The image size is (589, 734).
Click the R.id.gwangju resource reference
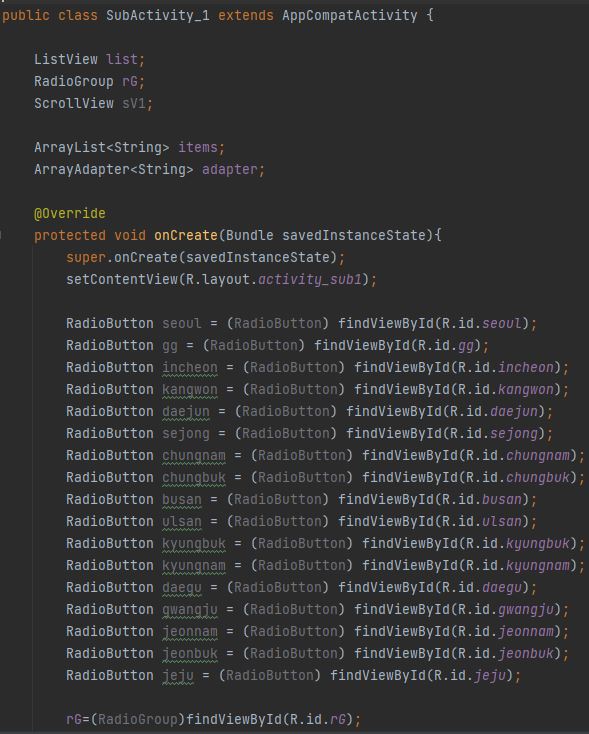(506, 609)
